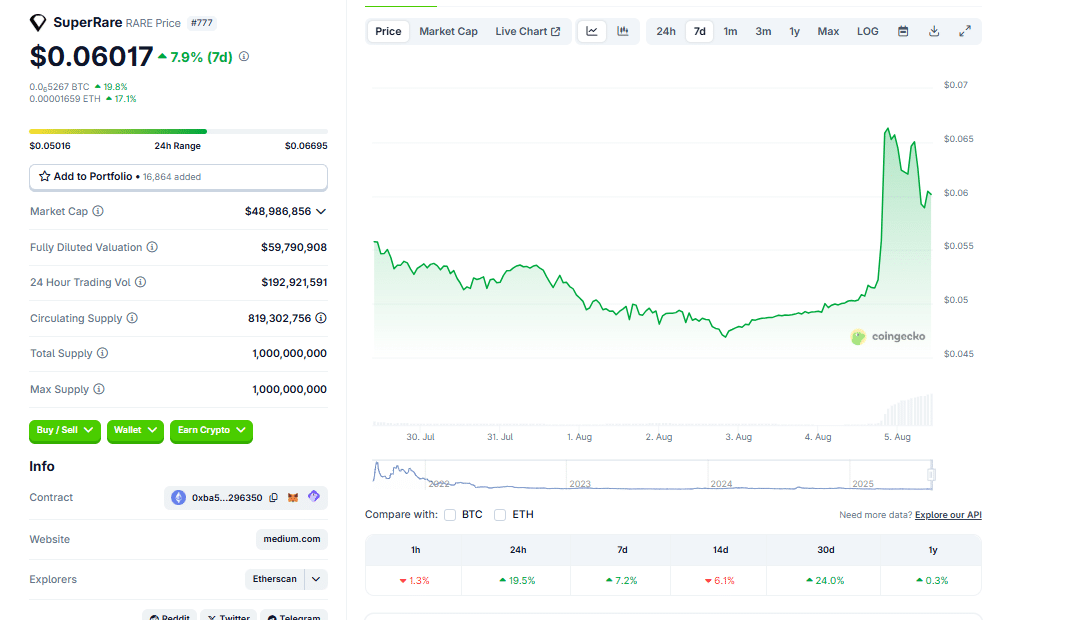Open the medium.com website link
The height and width of the screenshot is (620, 1080).
[292, 539]
